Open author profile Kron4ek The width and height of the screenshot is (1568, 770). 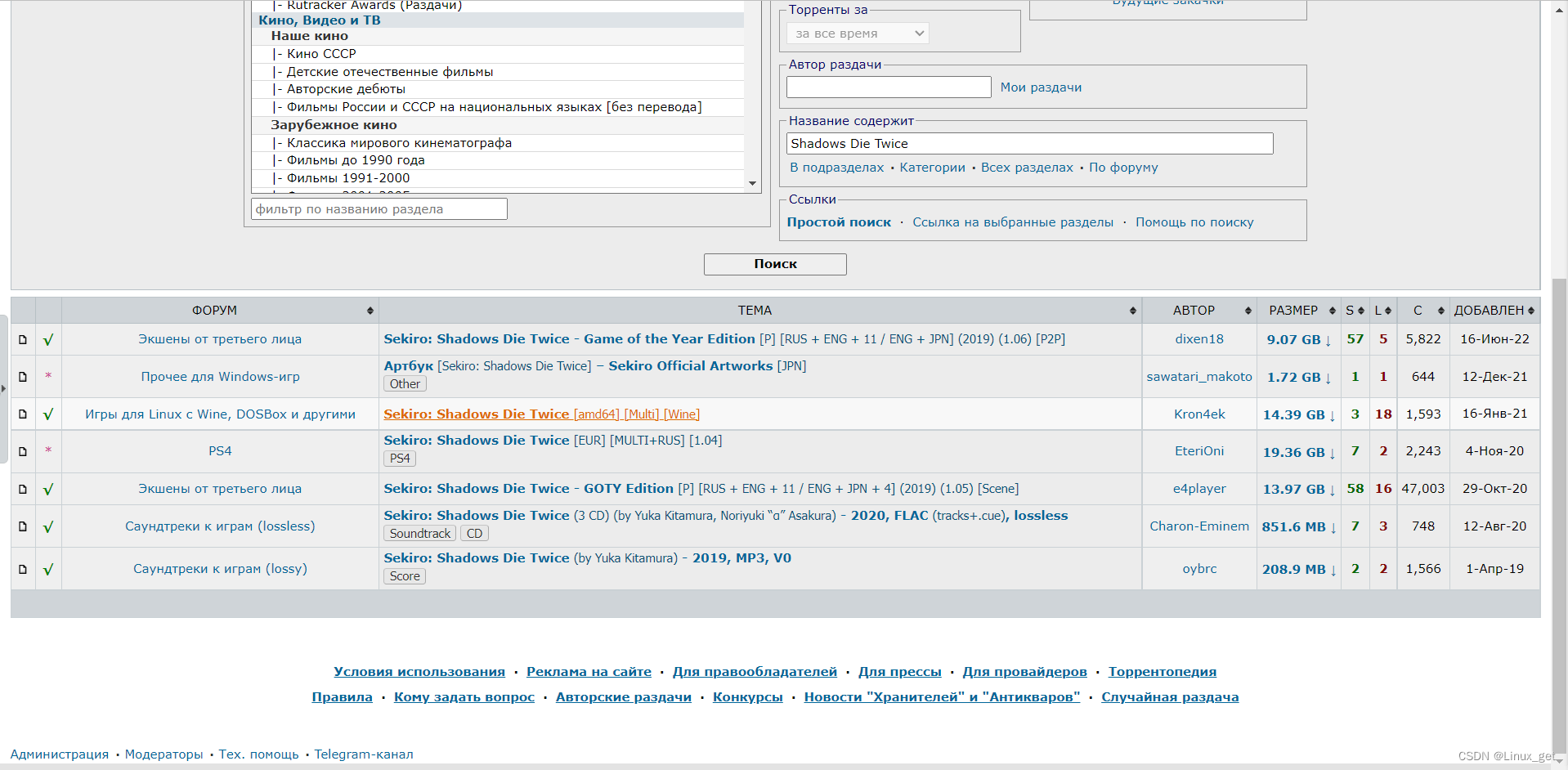[1199, 414]
